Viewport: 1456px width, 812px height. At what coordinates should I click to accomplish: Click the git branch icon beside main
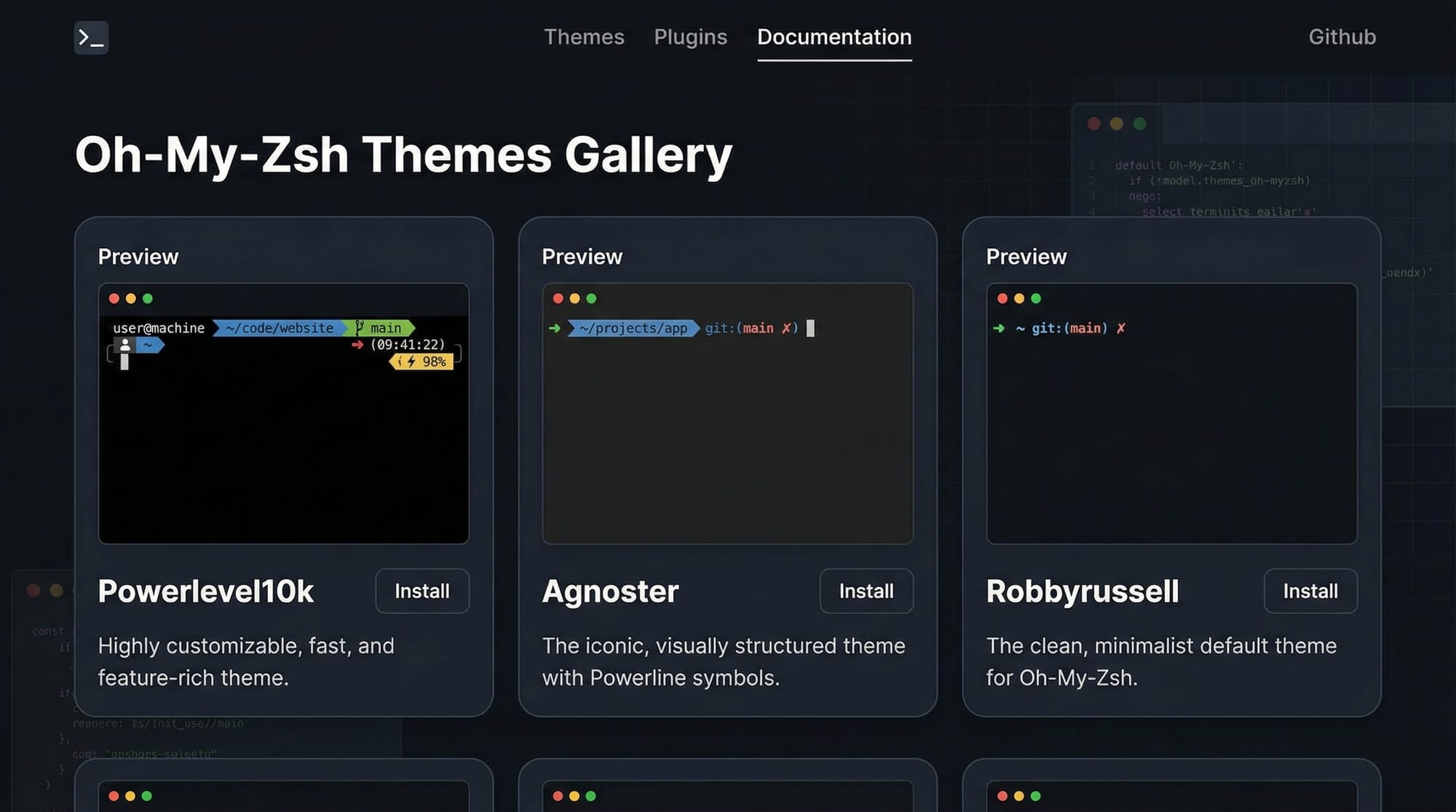point(359,327)
